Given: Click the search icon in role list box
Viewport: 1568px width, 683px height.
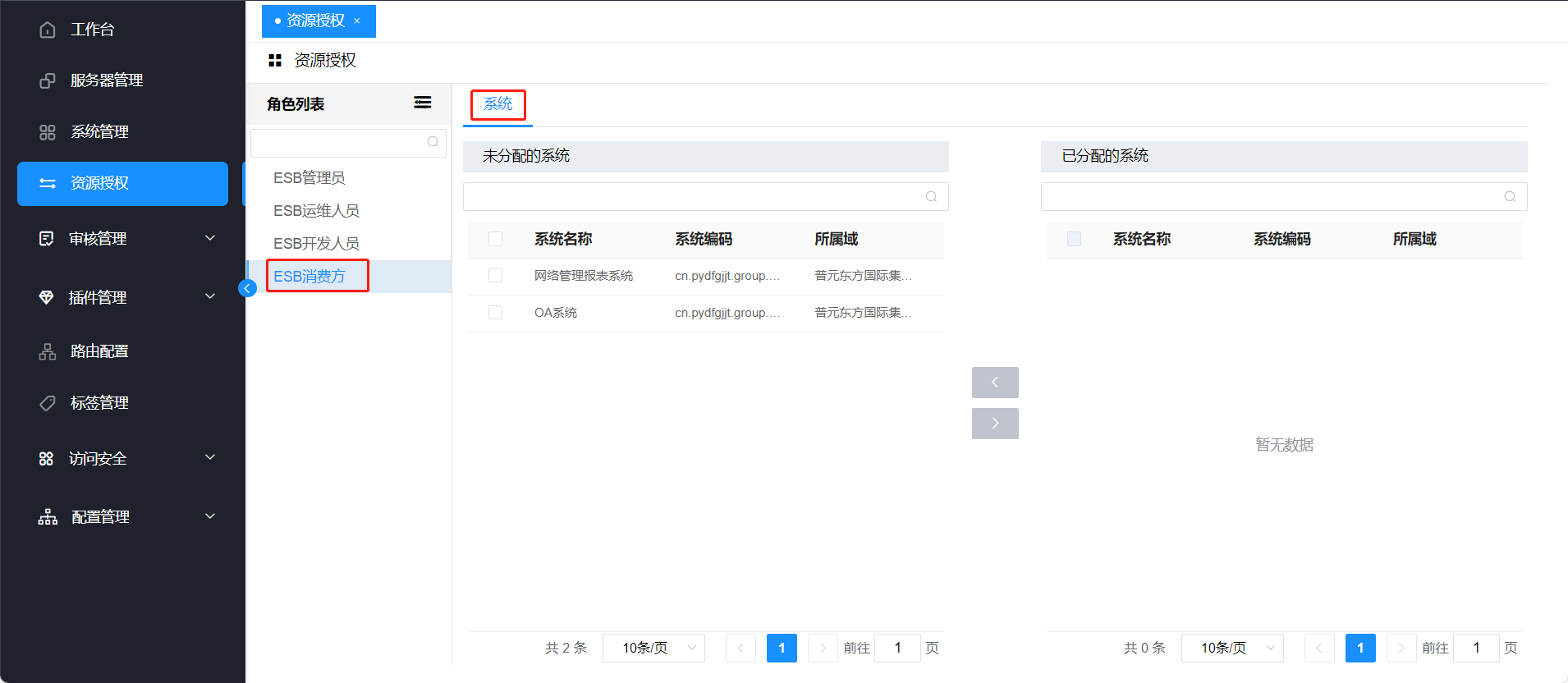Looking at the screenshot, I should tap(433, 142).
